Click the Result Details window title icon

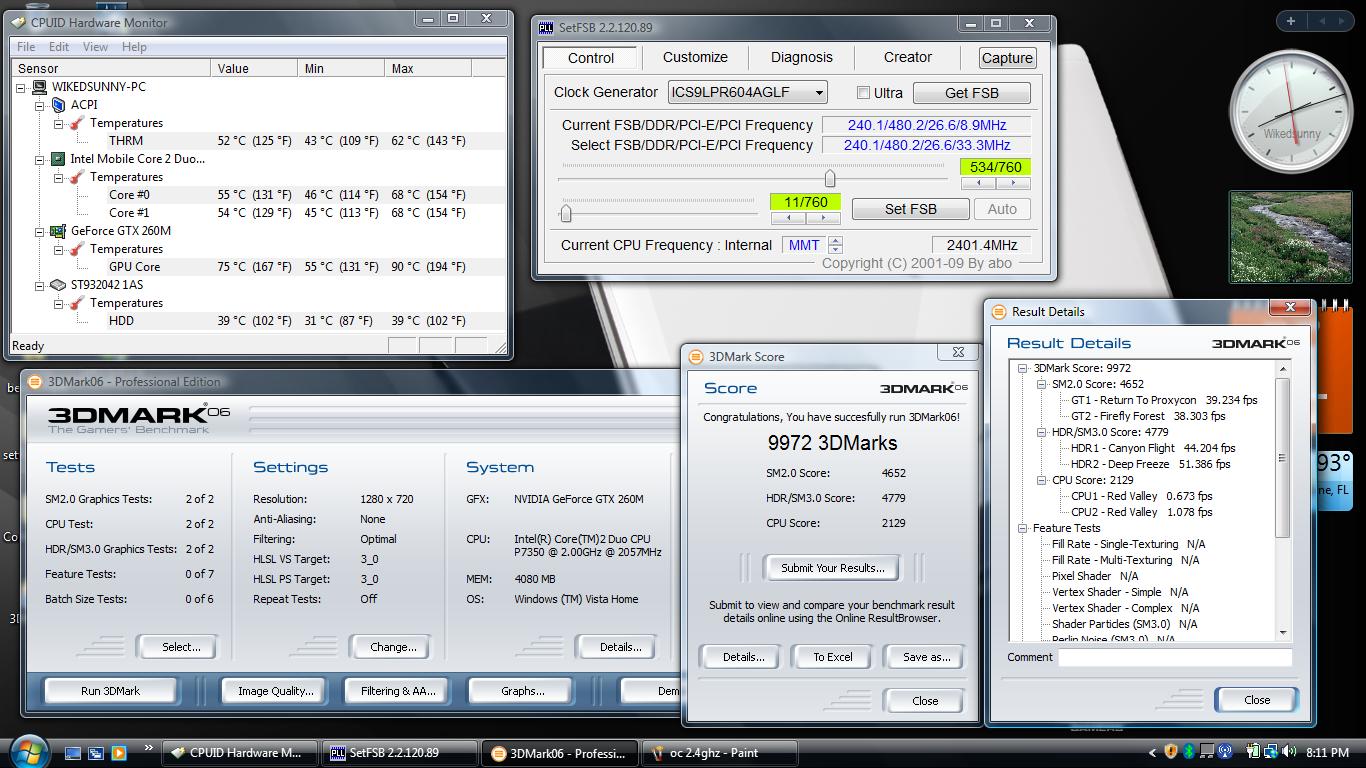click(999, 311)
